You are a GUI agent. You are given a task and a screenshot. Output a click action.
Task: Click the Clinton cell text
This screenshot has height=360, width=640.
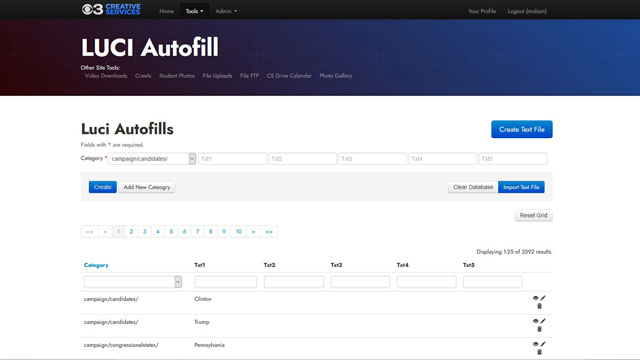(x=203, y=299)
